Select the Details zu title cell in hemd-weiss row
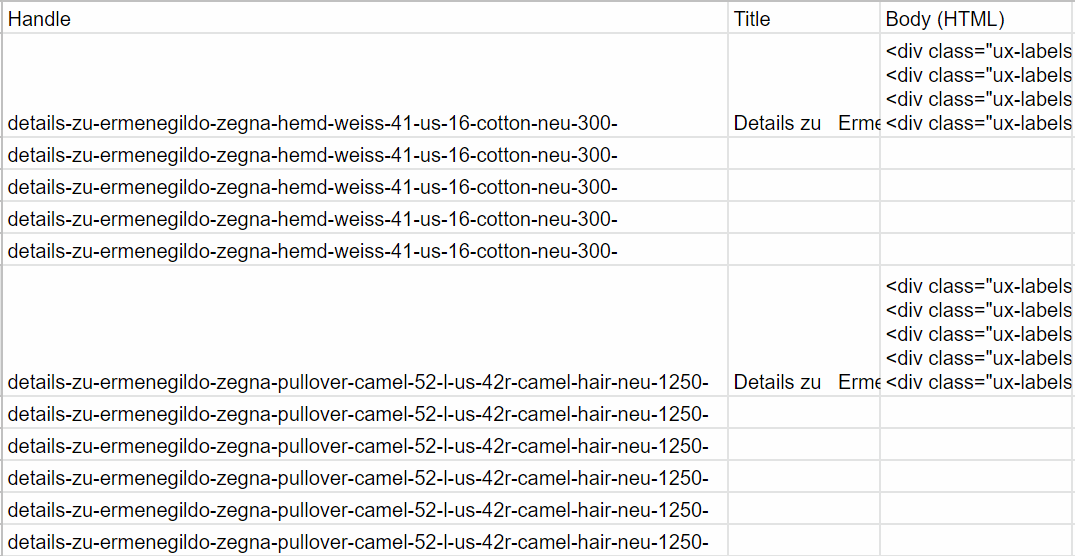 [x=804, y=85]
